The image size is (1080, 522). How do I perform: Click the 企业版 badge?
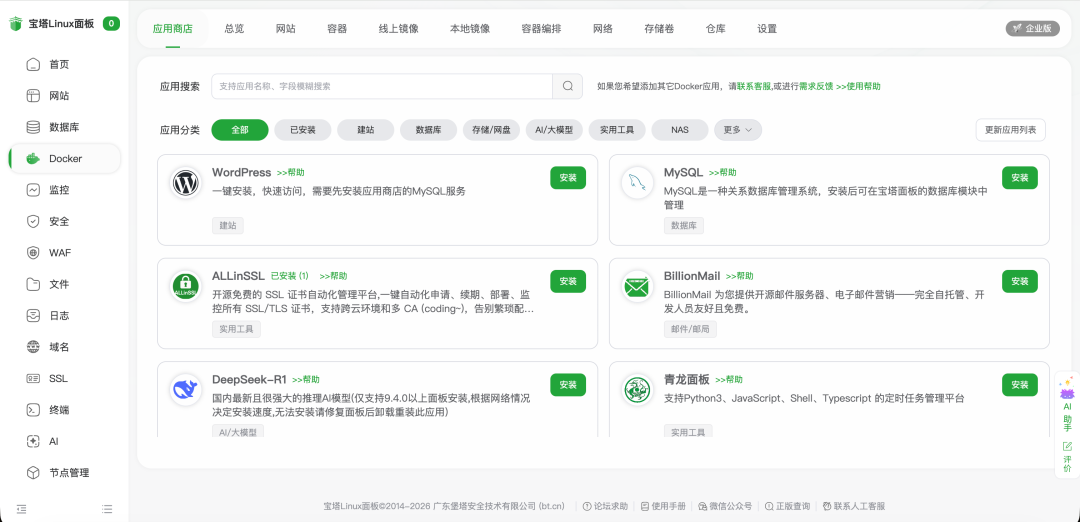pyautogui.click(x=1032, y=29)
